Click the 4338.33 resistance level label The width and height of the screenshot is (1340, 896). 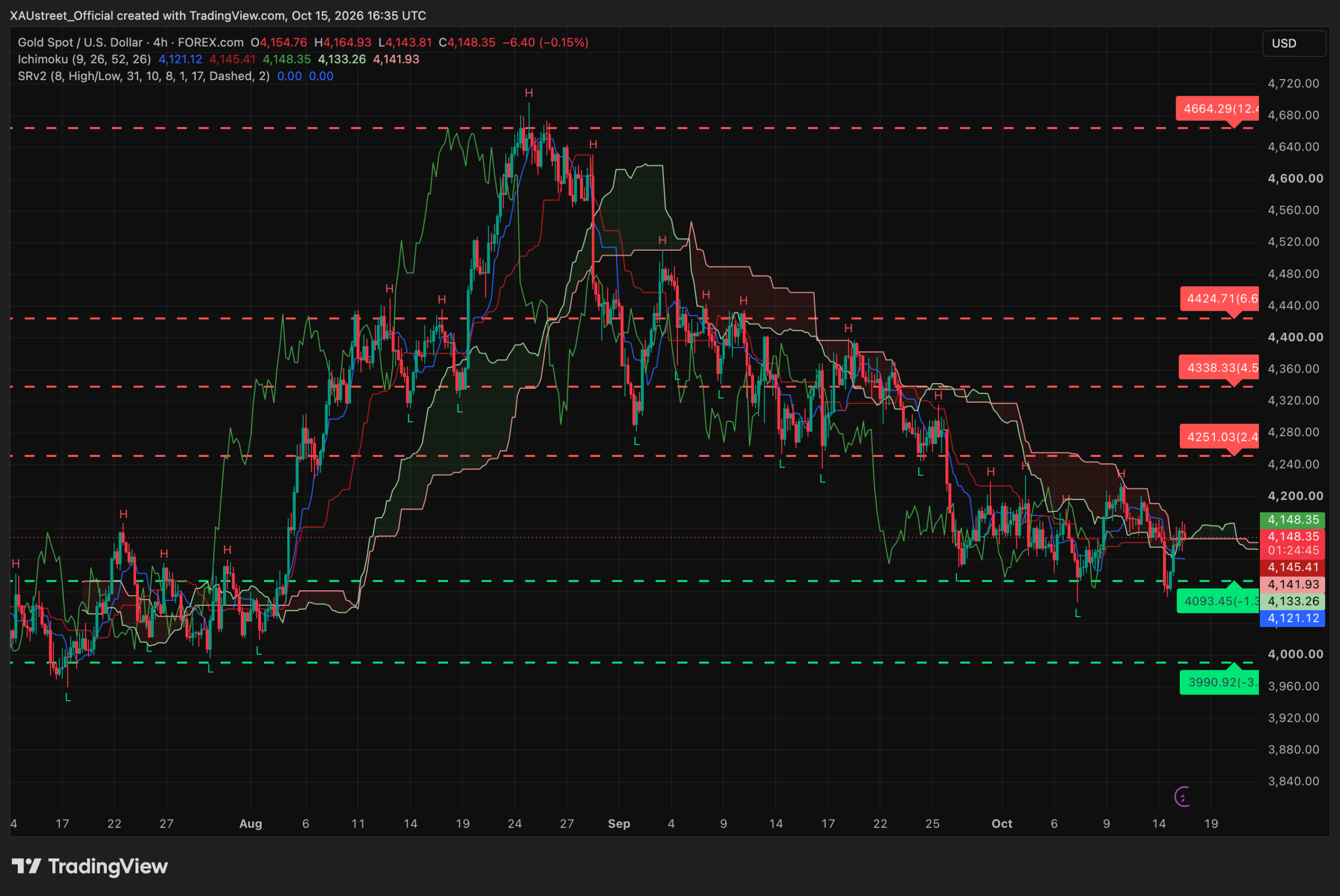tap(1219, 367)
